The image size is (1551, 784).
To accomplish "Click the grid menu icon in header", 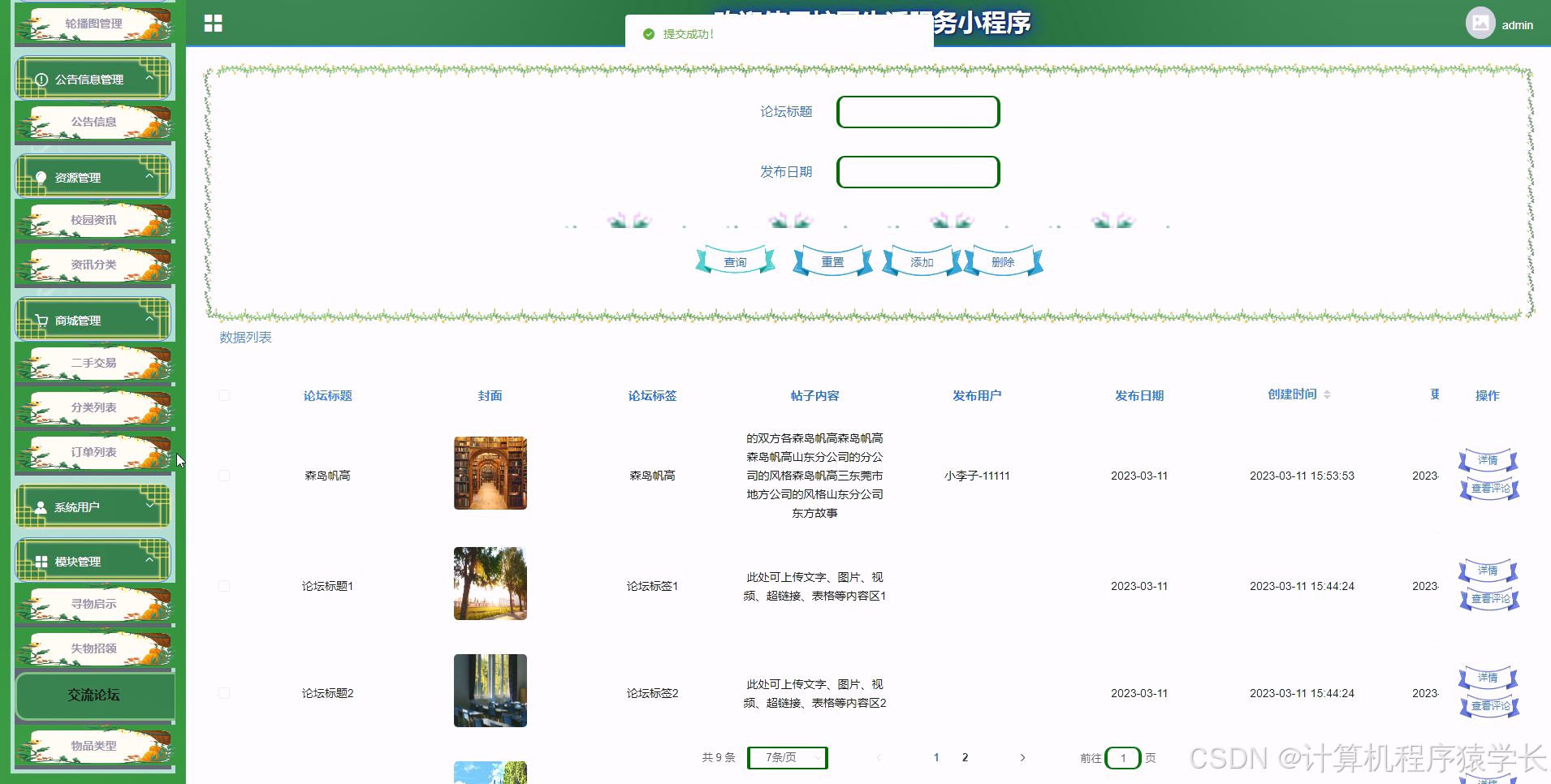I will click(x=214, y=24).
